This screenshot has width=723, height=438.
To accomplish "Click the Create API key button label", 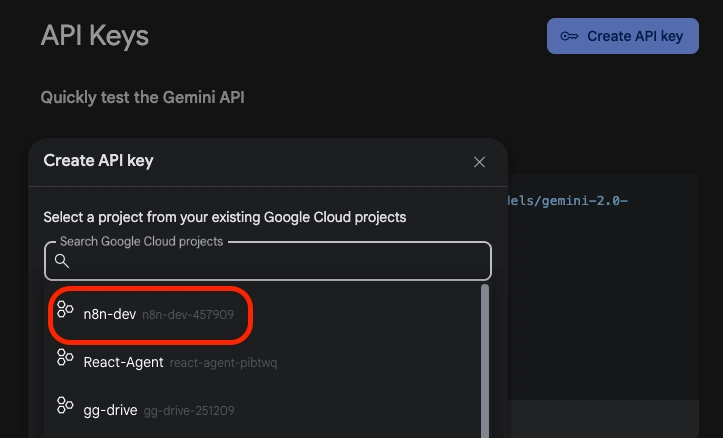I will tap(635, 36).
